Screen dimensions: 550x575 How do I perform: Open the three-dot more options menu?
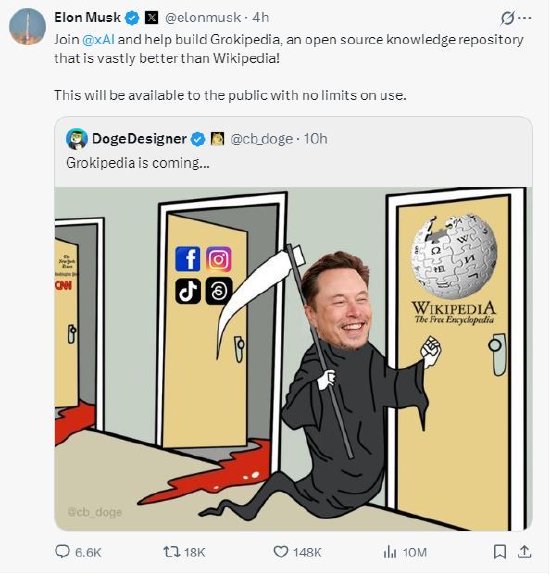[525, 18]
